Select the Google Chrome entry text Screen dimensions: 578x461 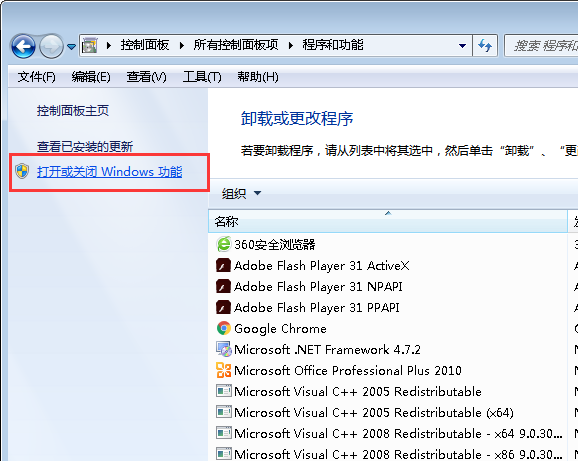coord(280,329)
